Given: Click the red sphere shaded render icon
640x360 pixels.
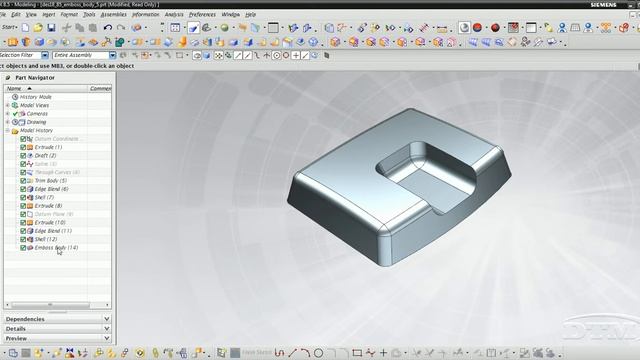Looking at the screenshot, I should (477, 28).
